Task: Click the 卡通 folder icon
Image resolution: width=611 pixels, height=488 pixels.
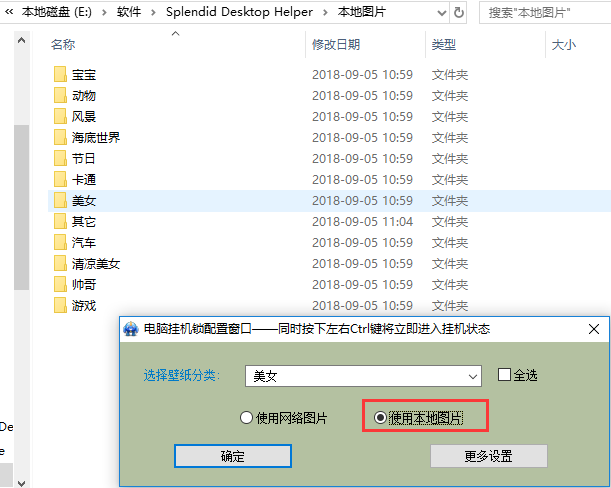Action: tap(60, 179)
